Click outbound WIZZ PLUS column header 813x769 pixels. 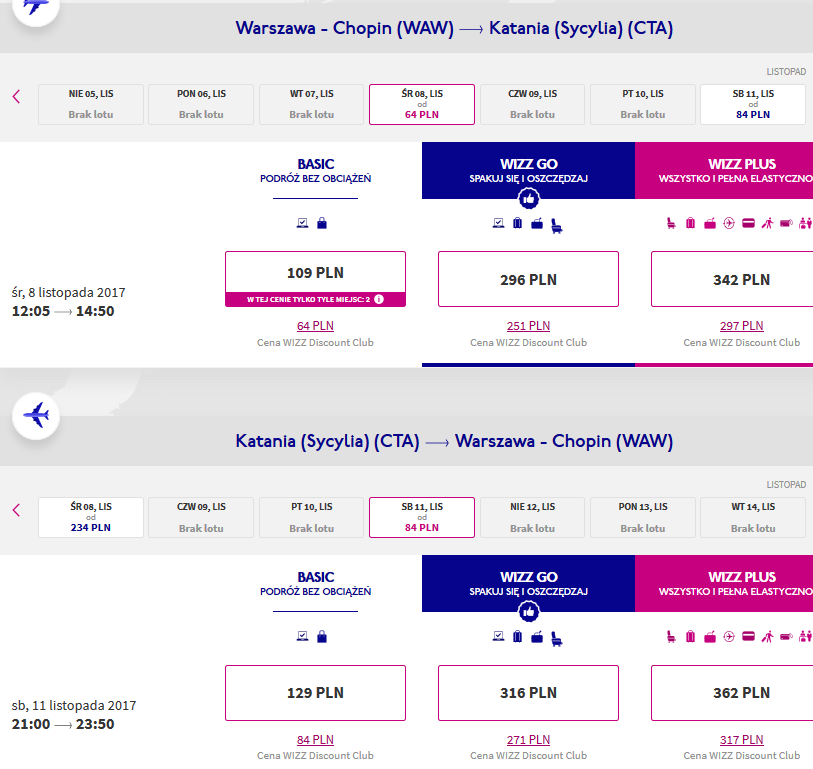point(724,171)
